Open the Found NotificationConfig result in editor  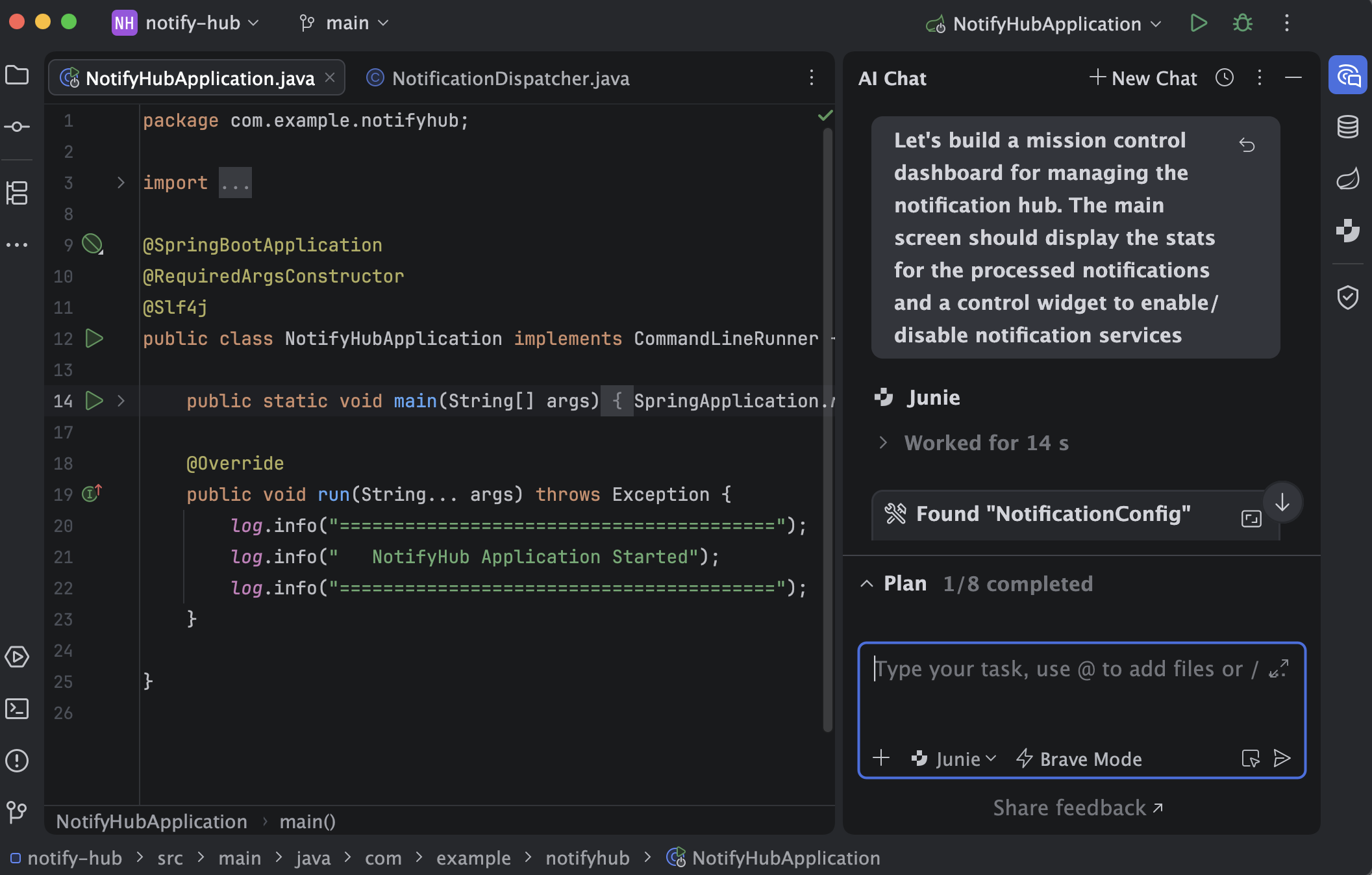point(1251,518)
